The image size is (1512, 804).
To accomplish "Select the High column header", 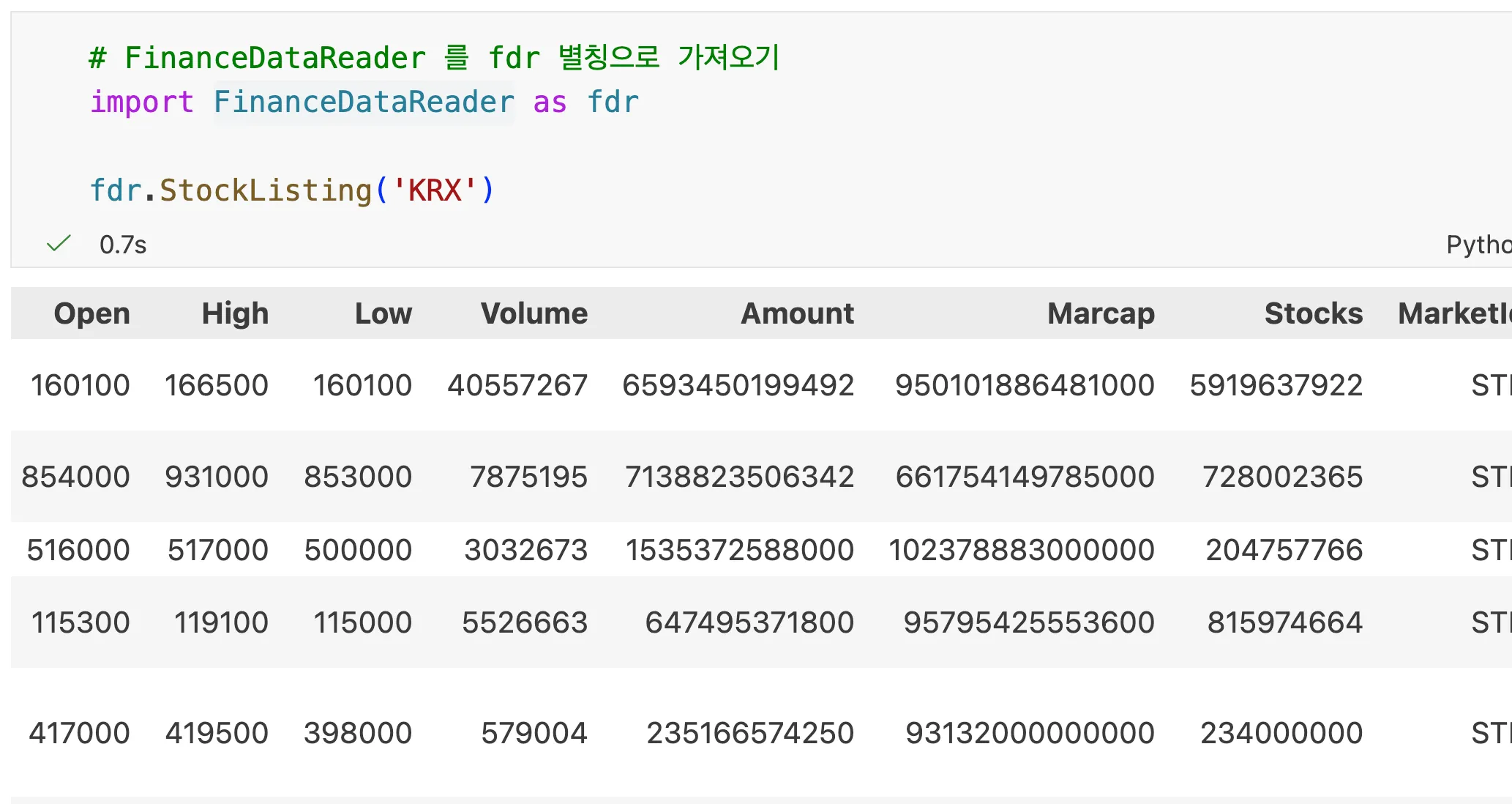I will [x=234, y=313].
